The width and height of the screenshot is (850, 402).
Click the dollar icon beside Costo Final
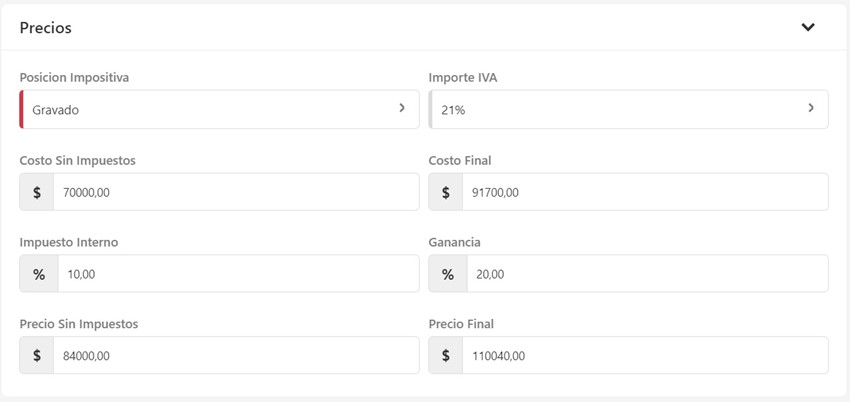tap(446, 192)
